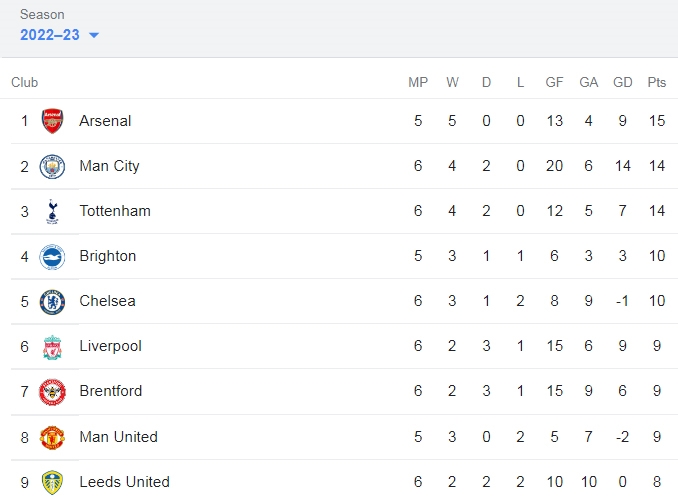Click the Man City club crest
This screenshot has width=678, height=500.
coord(52,167)
